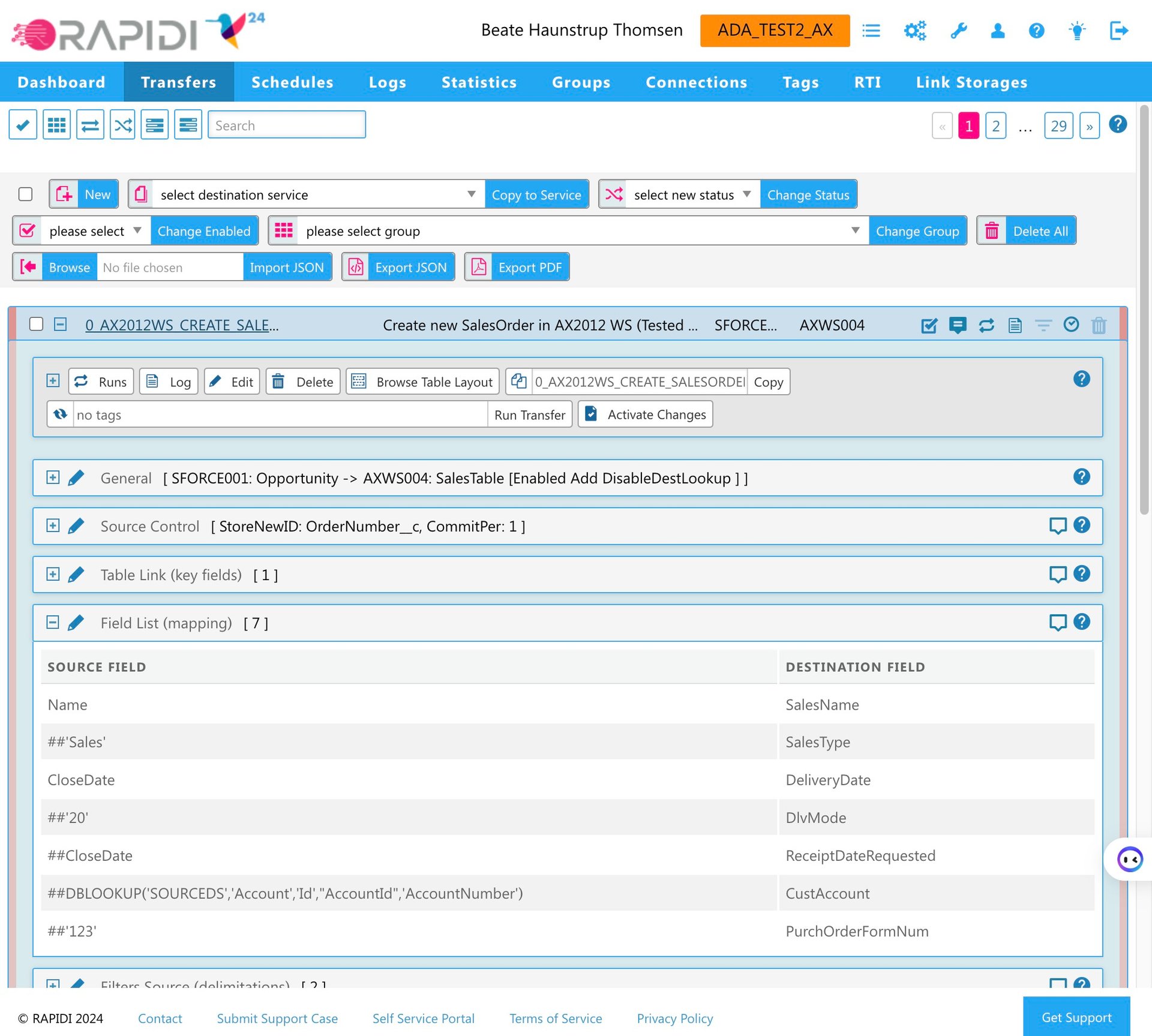Click the pencil edit icon for Field List
This screenshot has width=1152, height=1036.
(x=76, y=623)
